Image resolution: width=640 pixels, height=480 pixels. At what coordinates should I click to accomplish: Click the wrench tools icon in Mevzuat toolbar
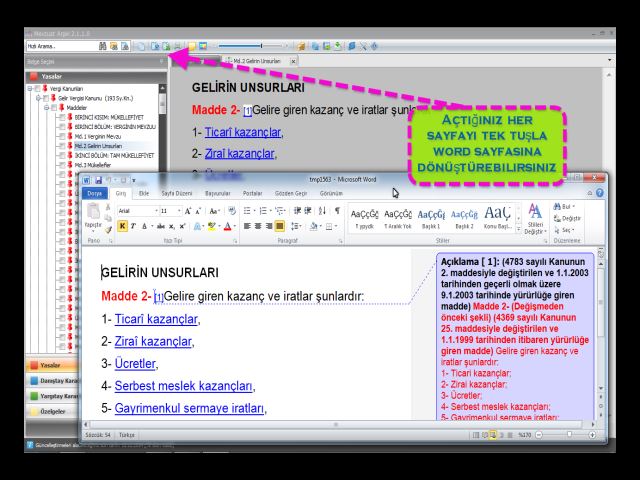(363, 46)
